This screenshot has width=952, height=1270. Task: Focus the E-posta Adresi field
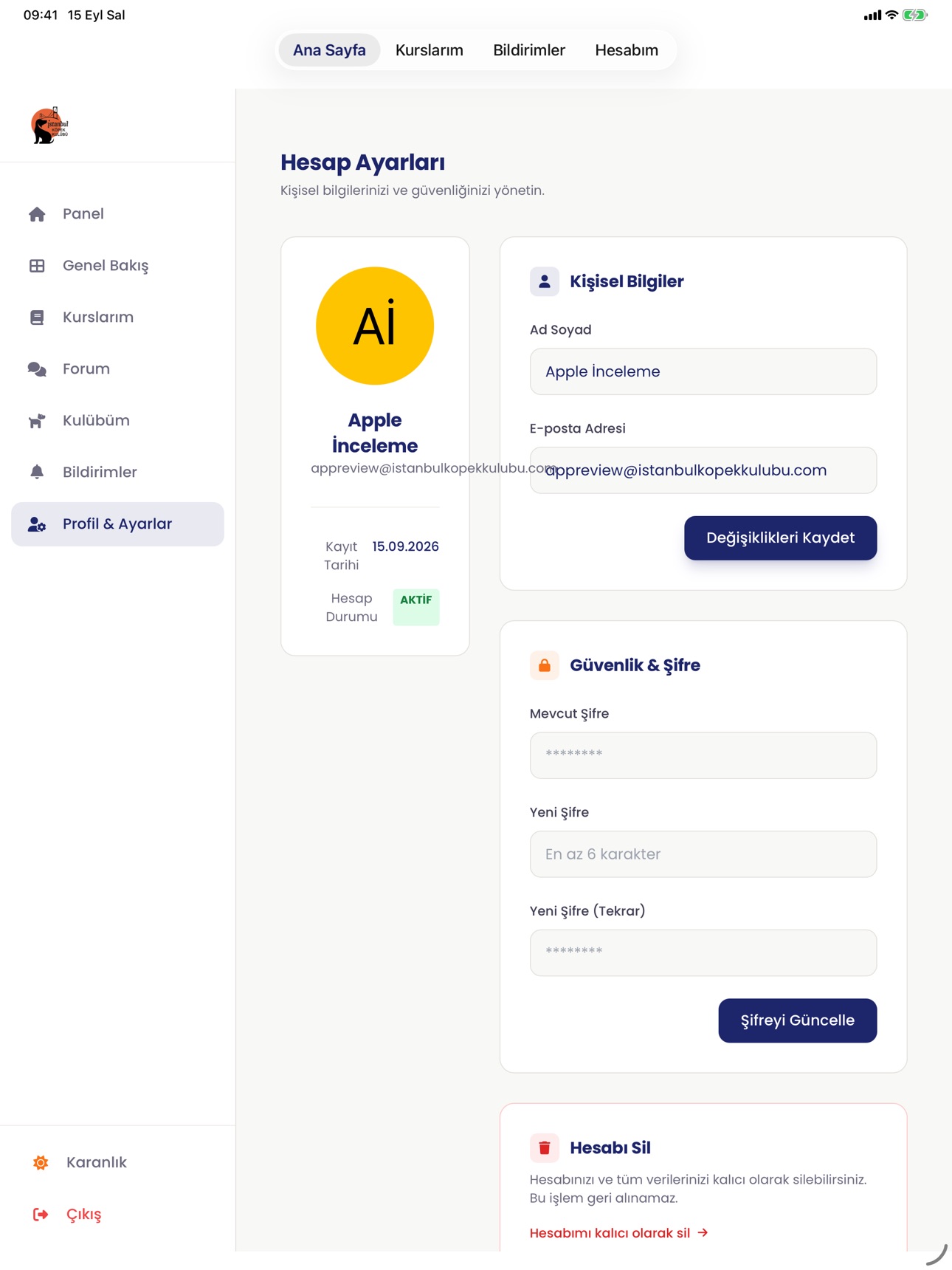(703, 470)
